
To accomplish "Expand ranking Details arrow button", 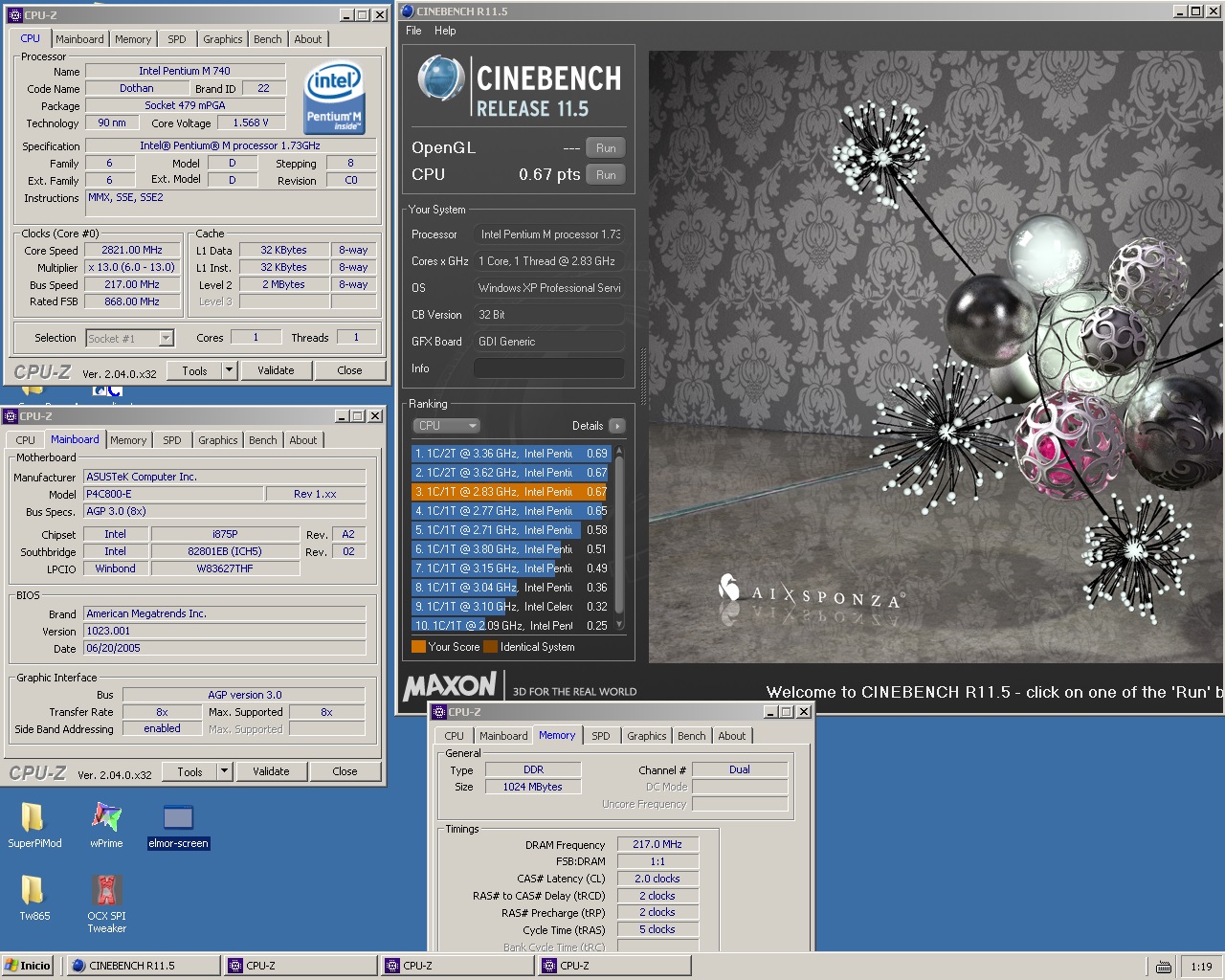I will point(616,426).
